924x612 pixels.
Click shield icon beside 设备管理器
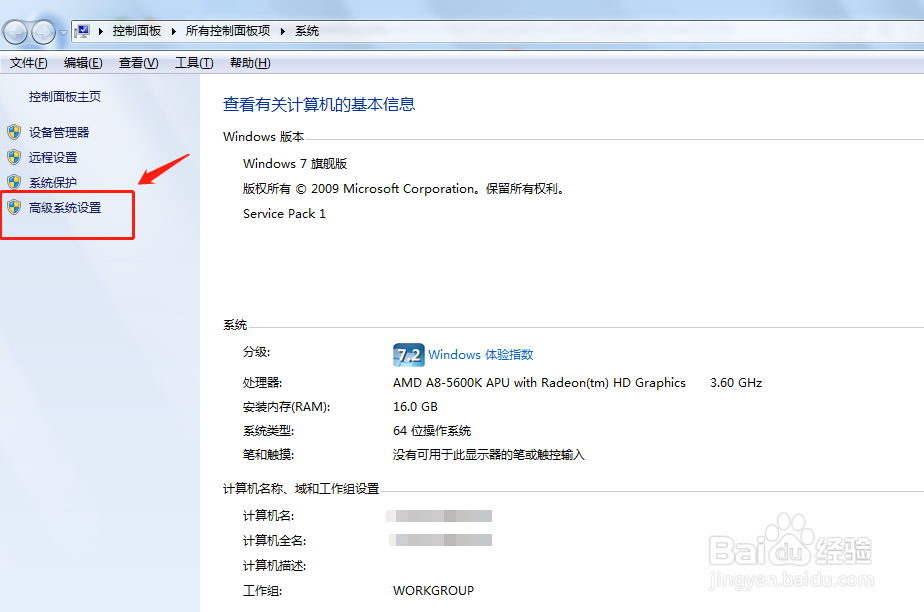tap(14, 132)
